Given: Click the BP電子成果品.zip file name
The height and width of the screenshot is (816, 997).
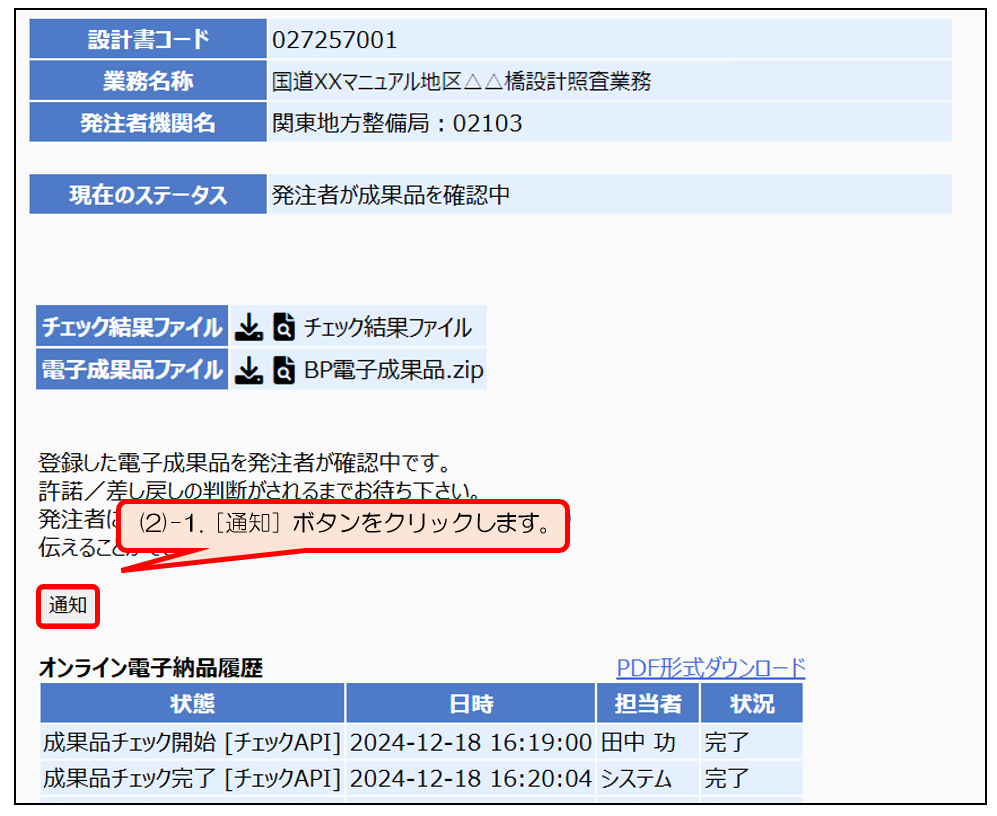Looking at the screenshot, I should click(393, 371).
